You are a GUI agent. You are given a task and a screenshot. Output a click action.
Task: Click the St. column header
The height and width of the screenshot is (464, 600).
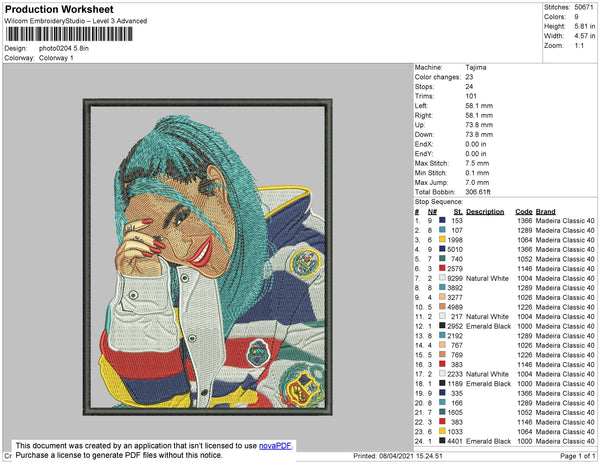click(x=458, y=211)
